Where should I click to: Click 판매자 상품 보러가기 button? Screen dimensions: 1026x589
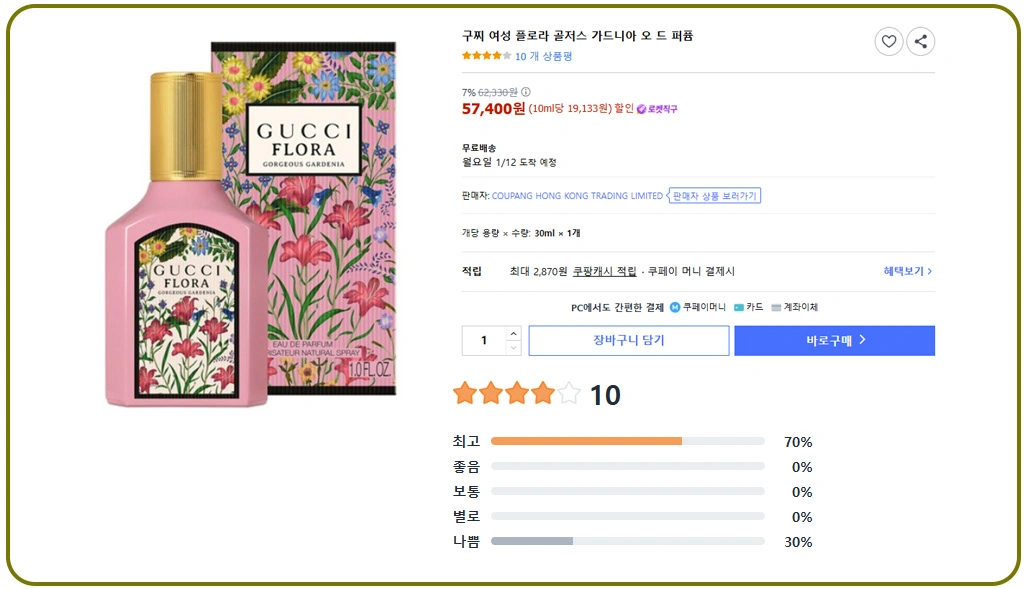(x=715, y=196)
